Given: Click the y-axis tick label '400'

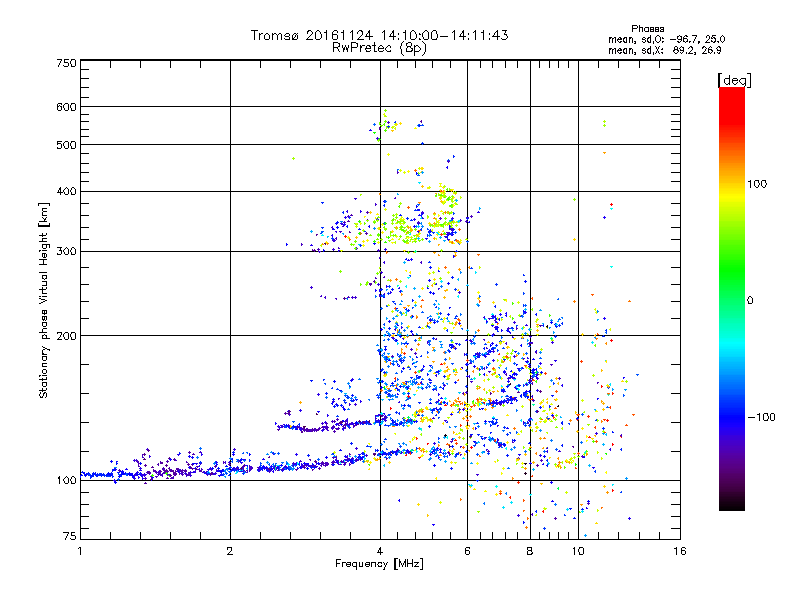Looking at the screenshot, I should 66,191.
